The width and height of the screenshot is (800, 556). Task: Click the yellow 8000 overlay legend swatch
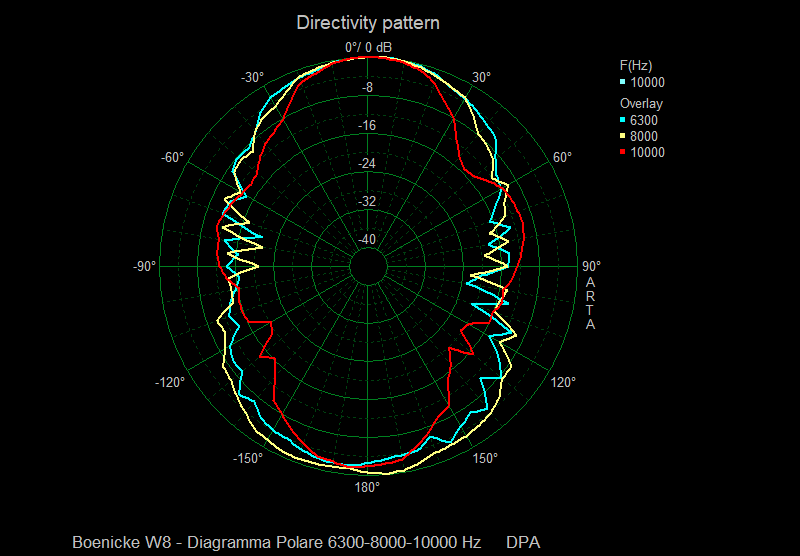623,137
